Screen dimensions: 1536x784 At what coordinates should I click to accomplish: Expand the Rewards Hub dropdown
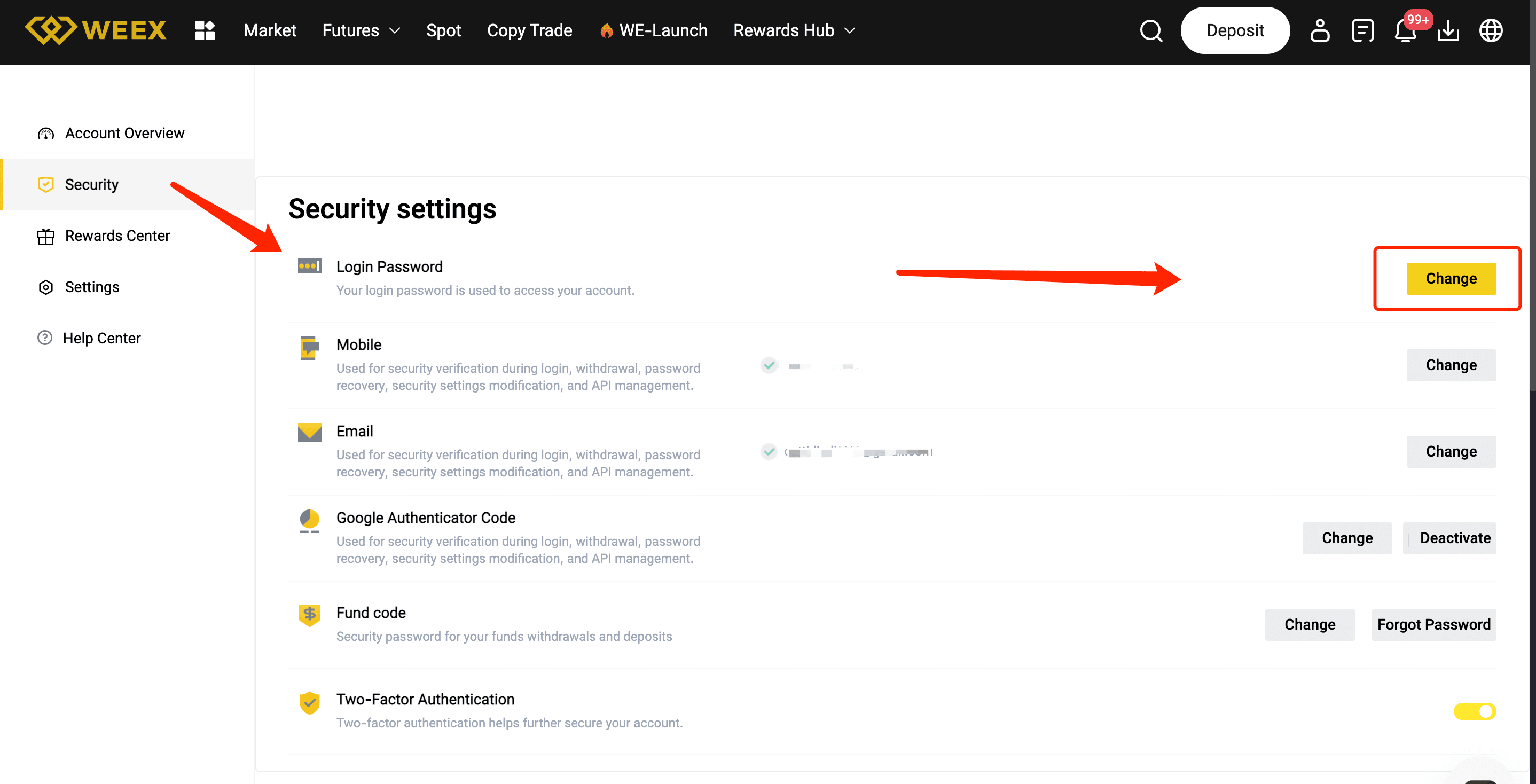(794, 30)
